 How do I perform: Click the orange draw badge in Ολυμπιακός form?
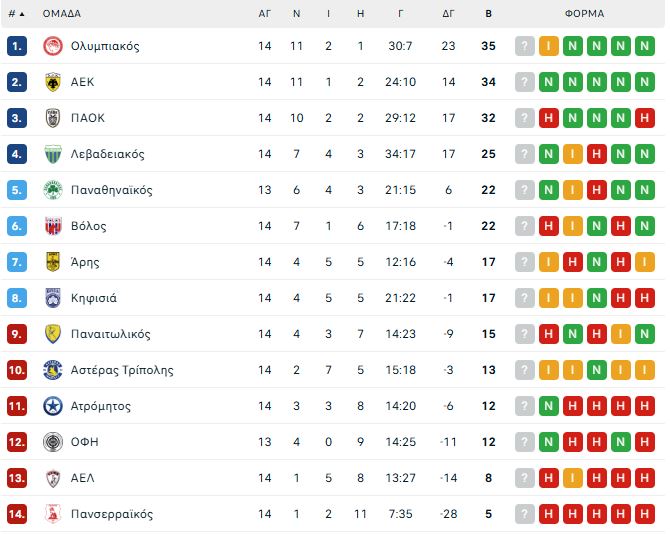pyautogui.click(x=549, y=46)
